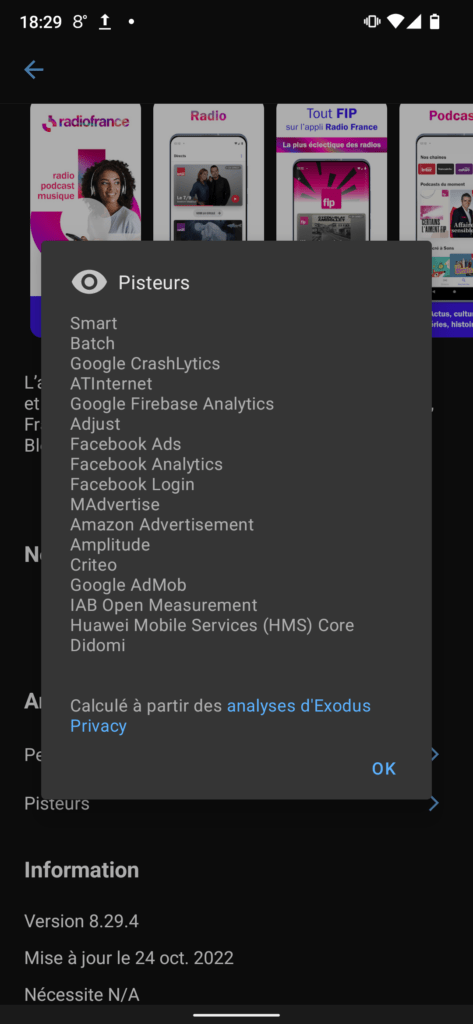This screenshot has height=1024, width=473.
Task: Tap the upload arrow notification icon
Action: click(x=105, y=22)
